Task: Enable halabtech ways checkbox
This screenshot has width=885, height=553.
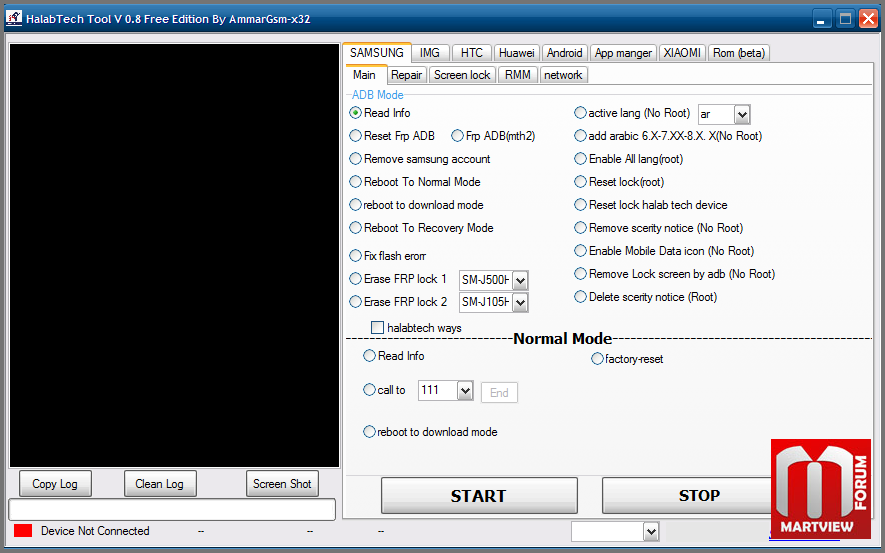Action: pyautogui.click(x=377, y=328)
